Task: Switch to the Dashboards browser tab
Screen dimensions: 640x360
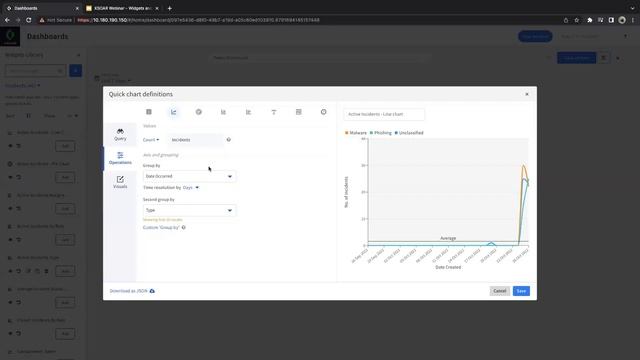Action: tap(42, 8)
